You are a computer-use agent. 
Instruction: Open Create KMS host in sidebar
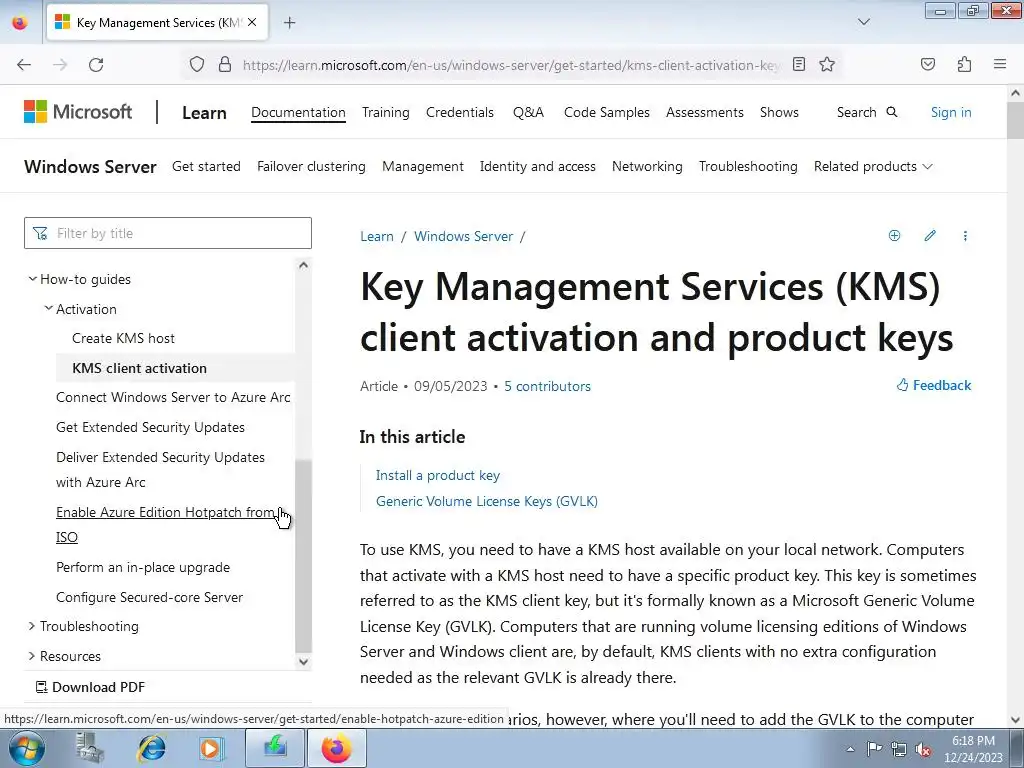(123, 338)
